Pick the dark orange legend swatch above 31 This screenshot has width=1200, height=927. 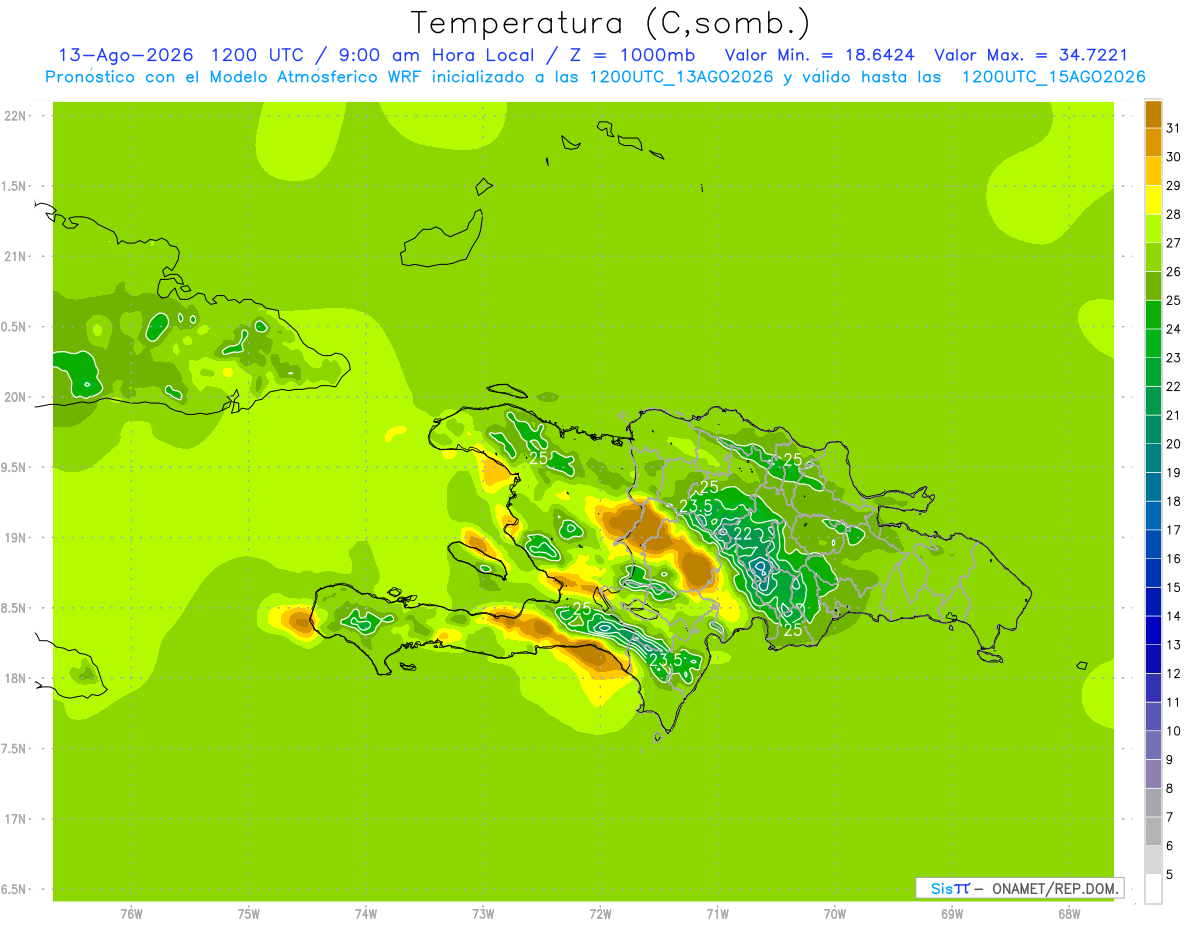pyautogui.click(x=1153, y=114)
